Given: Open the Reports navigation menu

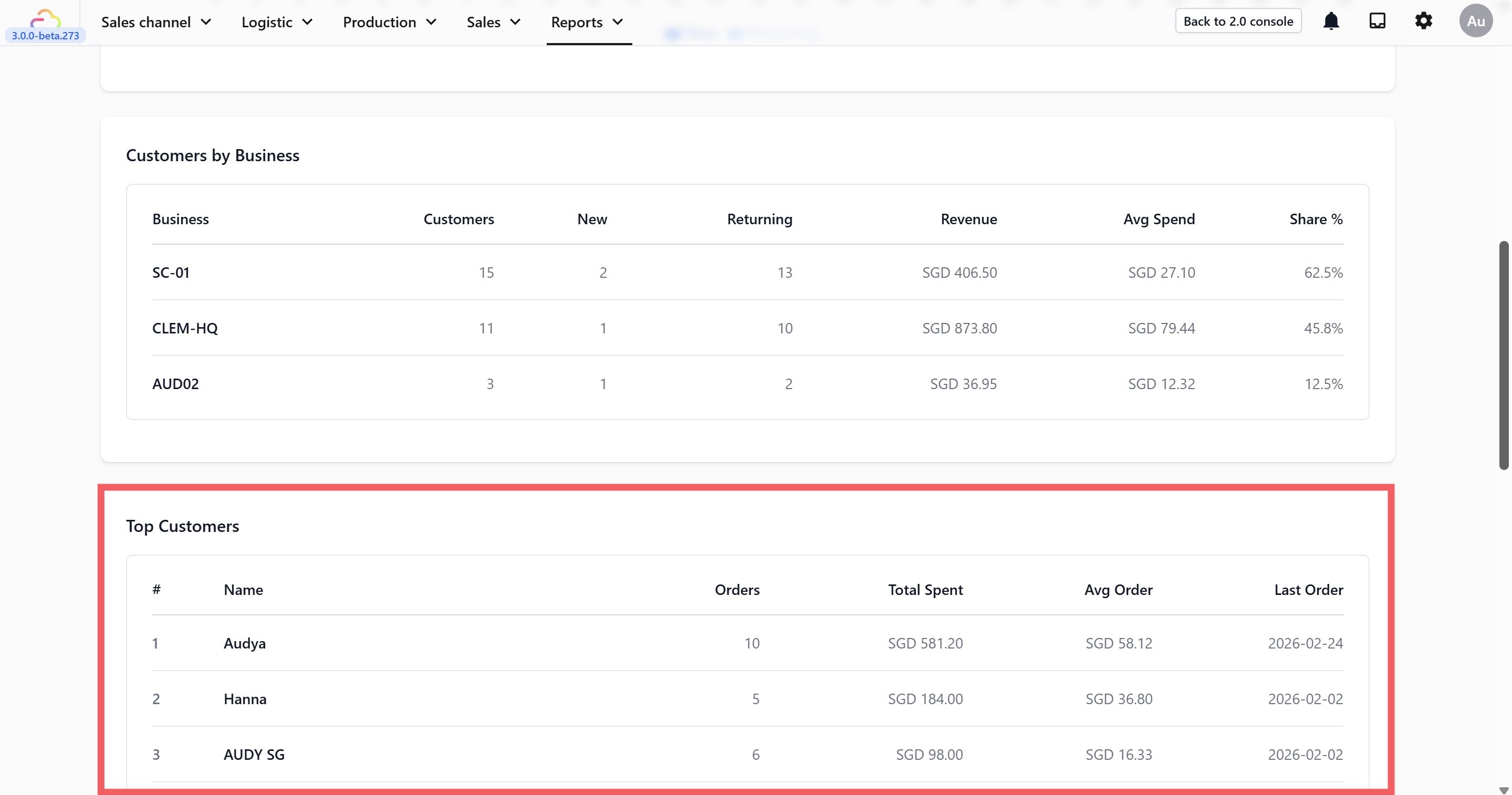Looking at the screenshot, I should pyautogui.click(x=587, y=22).
